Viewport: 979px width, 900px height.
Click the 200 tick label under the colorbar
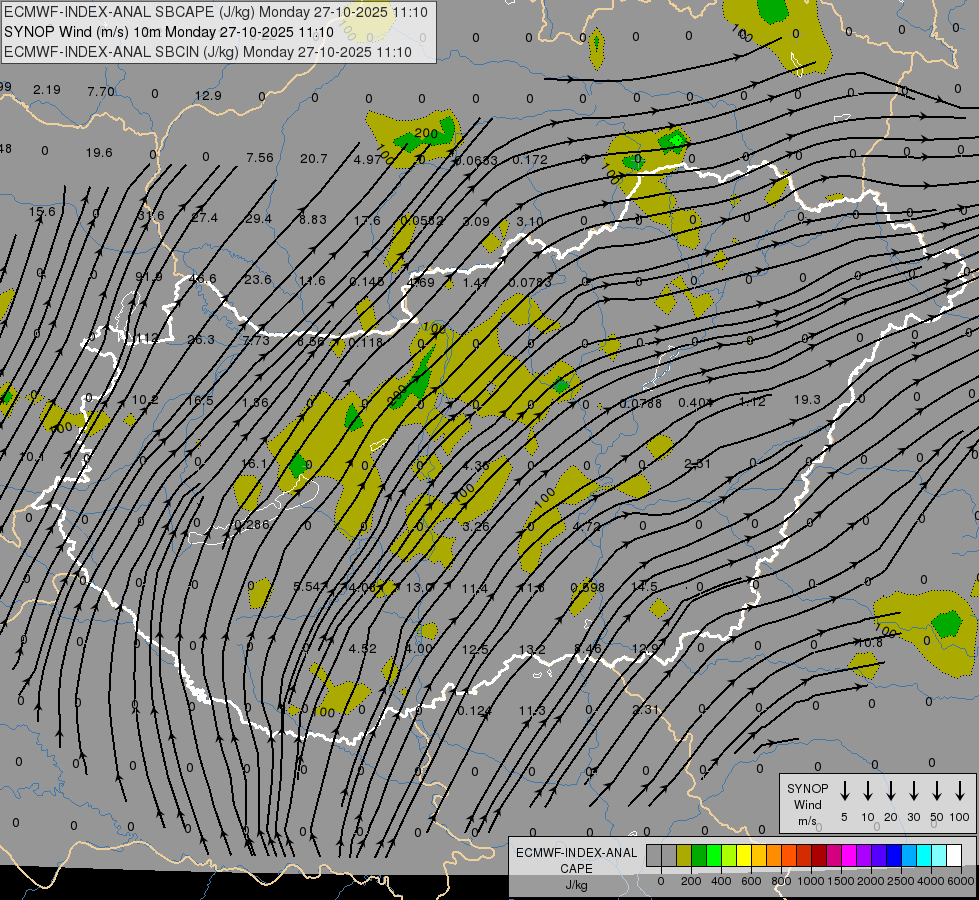(x=691, y=881)
